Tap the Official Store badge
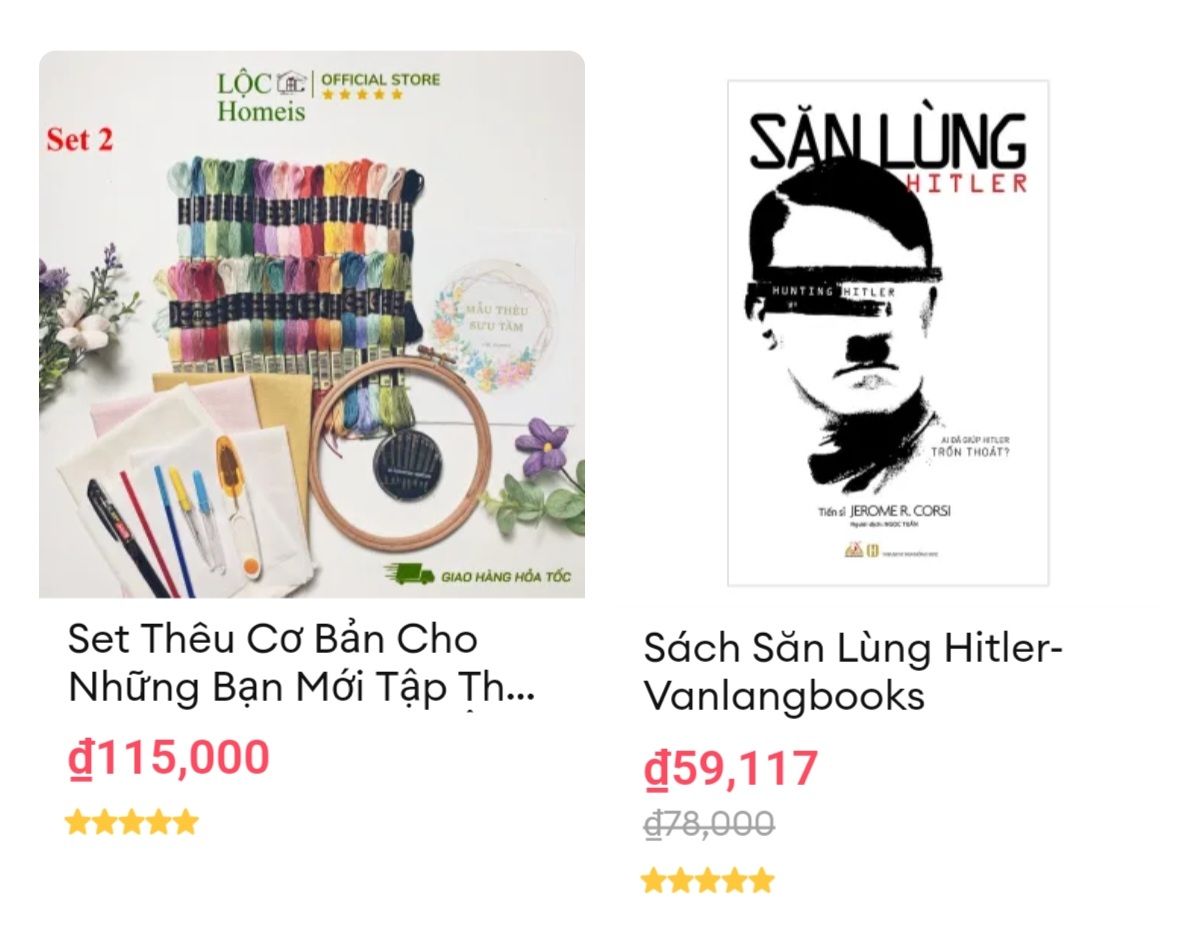 pos(380,85)
